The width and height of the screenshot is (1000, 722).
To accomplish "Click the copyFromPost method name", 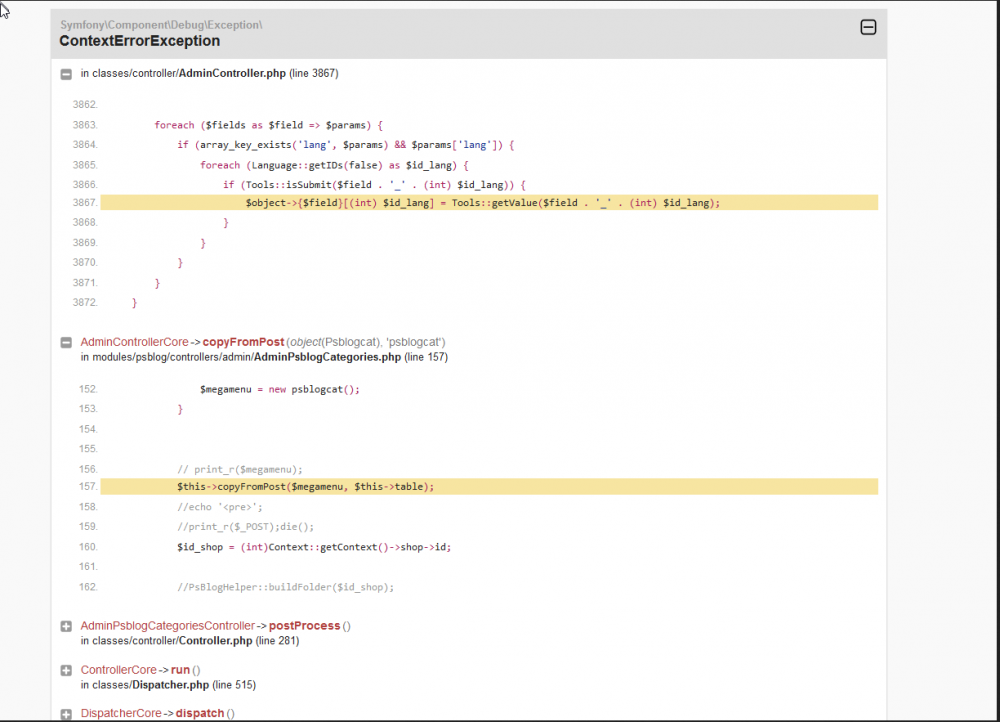I will (243, 342).
